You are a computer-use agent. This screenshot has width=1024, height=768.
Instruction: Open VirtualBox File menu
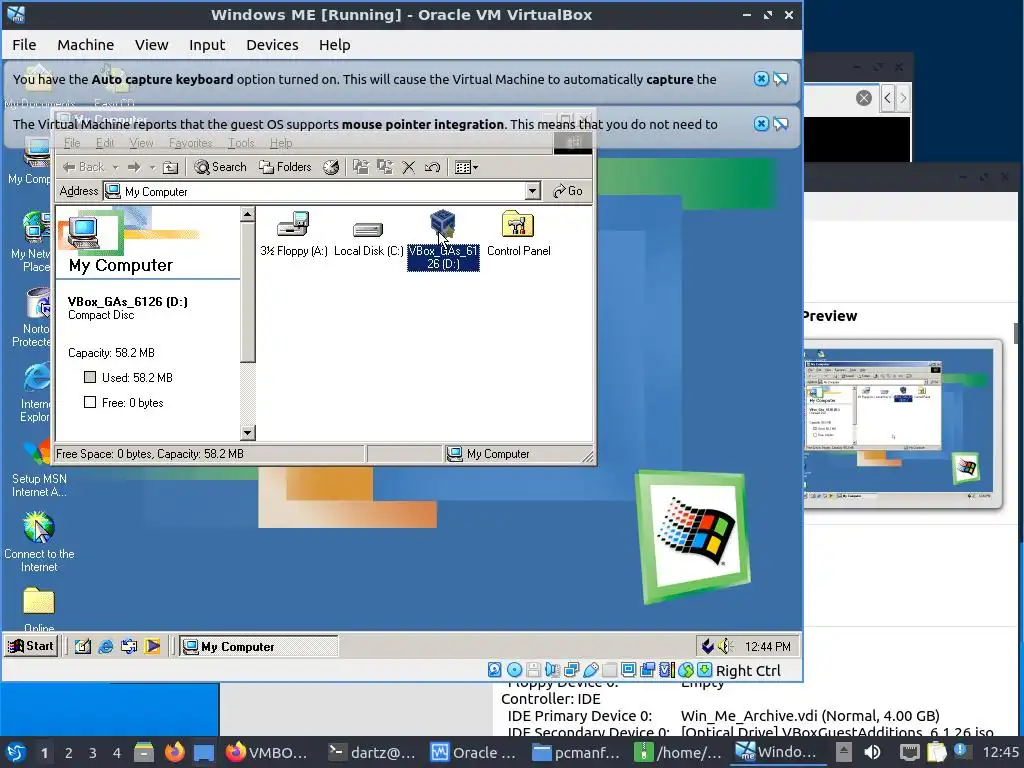[24, 44]
